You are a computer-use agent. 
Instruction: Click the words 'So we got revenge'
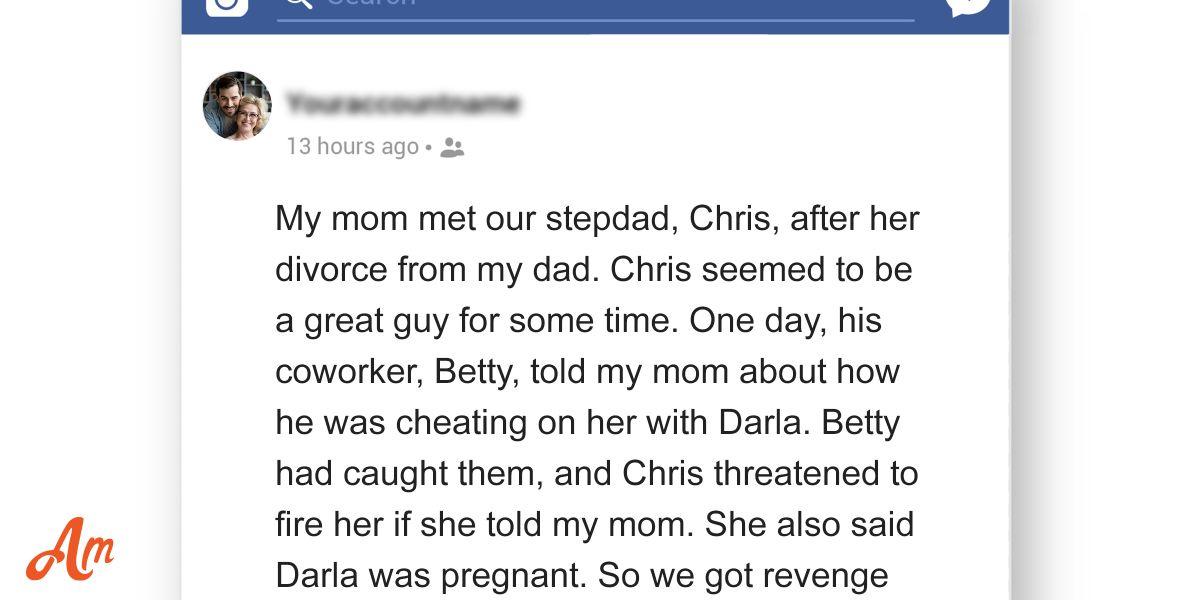(743, 576)
